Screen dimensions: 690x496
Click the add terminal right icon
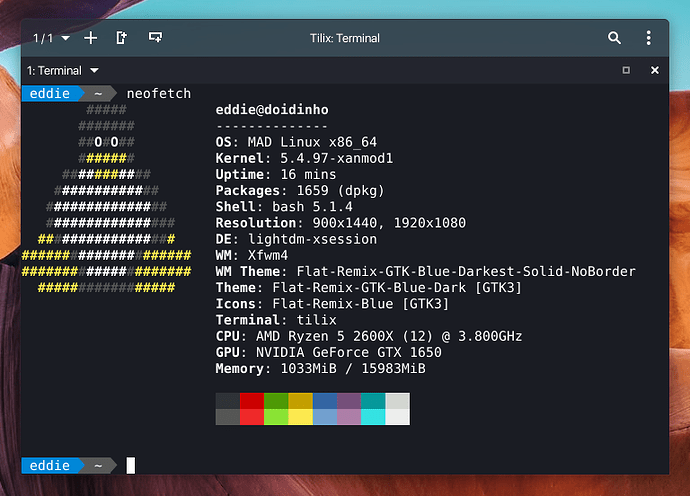(122, 38)
